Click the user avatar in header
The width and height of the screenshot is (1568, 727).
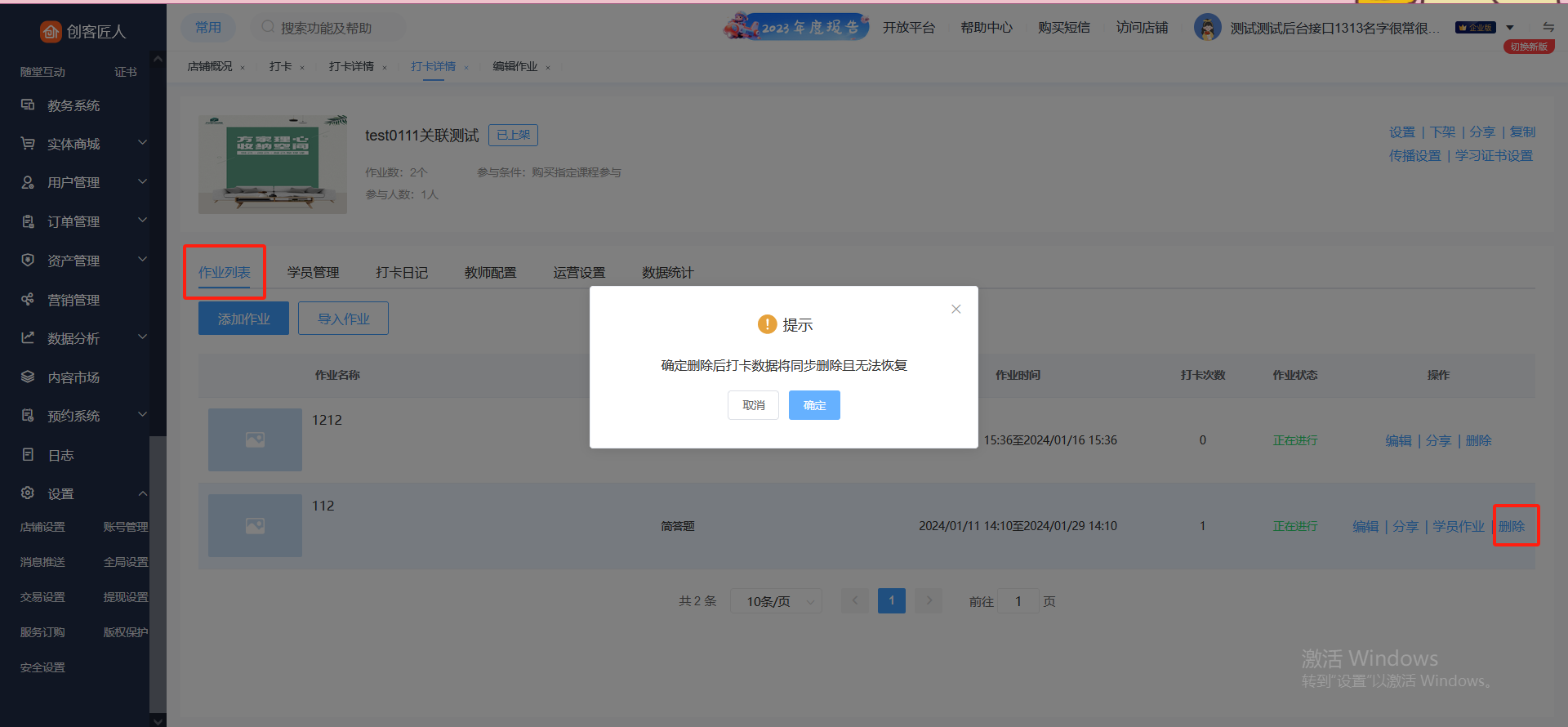[x=1207, y=28]
